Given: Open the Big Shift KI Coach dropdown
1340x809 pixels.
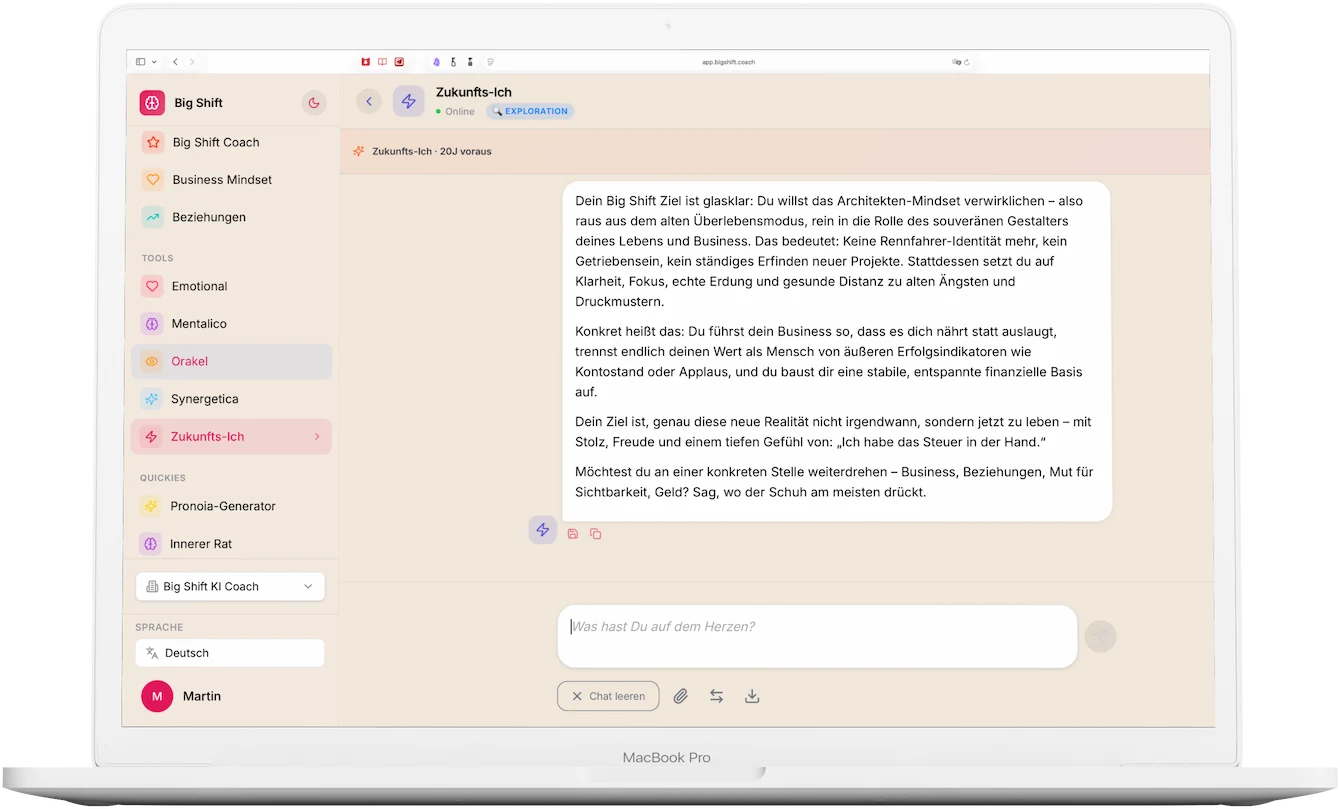Looking at the screenshot, I should coord(230,587).
